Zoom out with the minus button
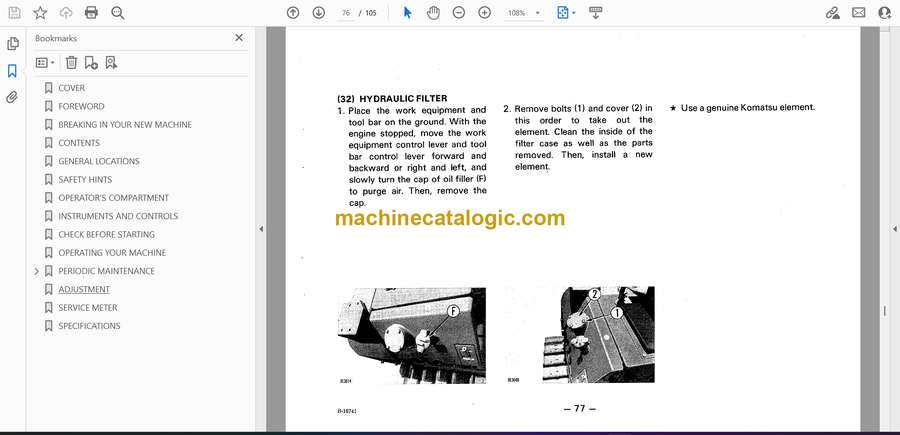The width and height of the screenshot is (900, 435). pyautogui.click(x=459, y=13)
